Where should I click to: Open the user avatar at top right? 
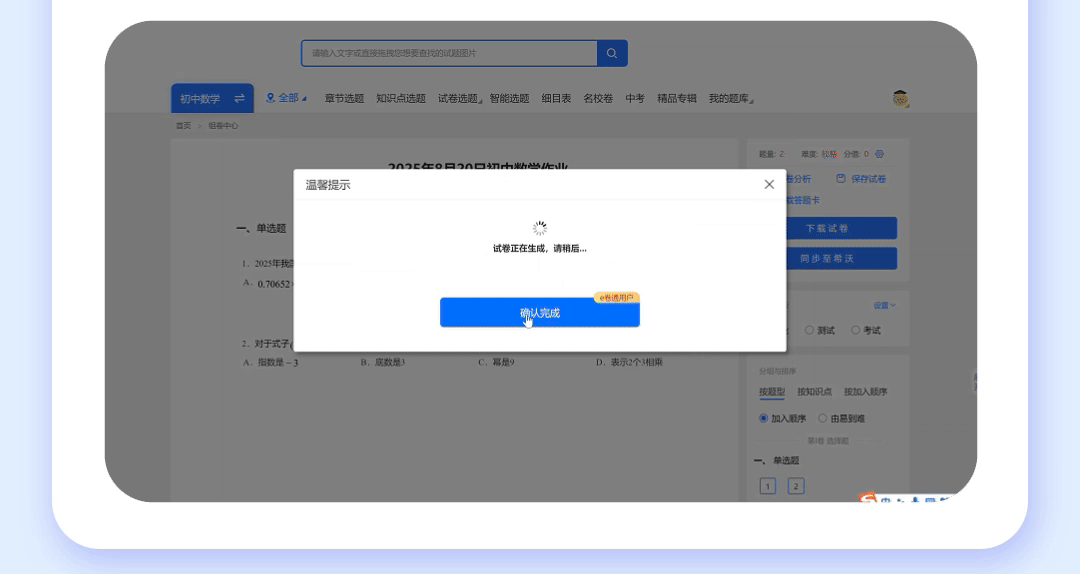tap(901, 98)
